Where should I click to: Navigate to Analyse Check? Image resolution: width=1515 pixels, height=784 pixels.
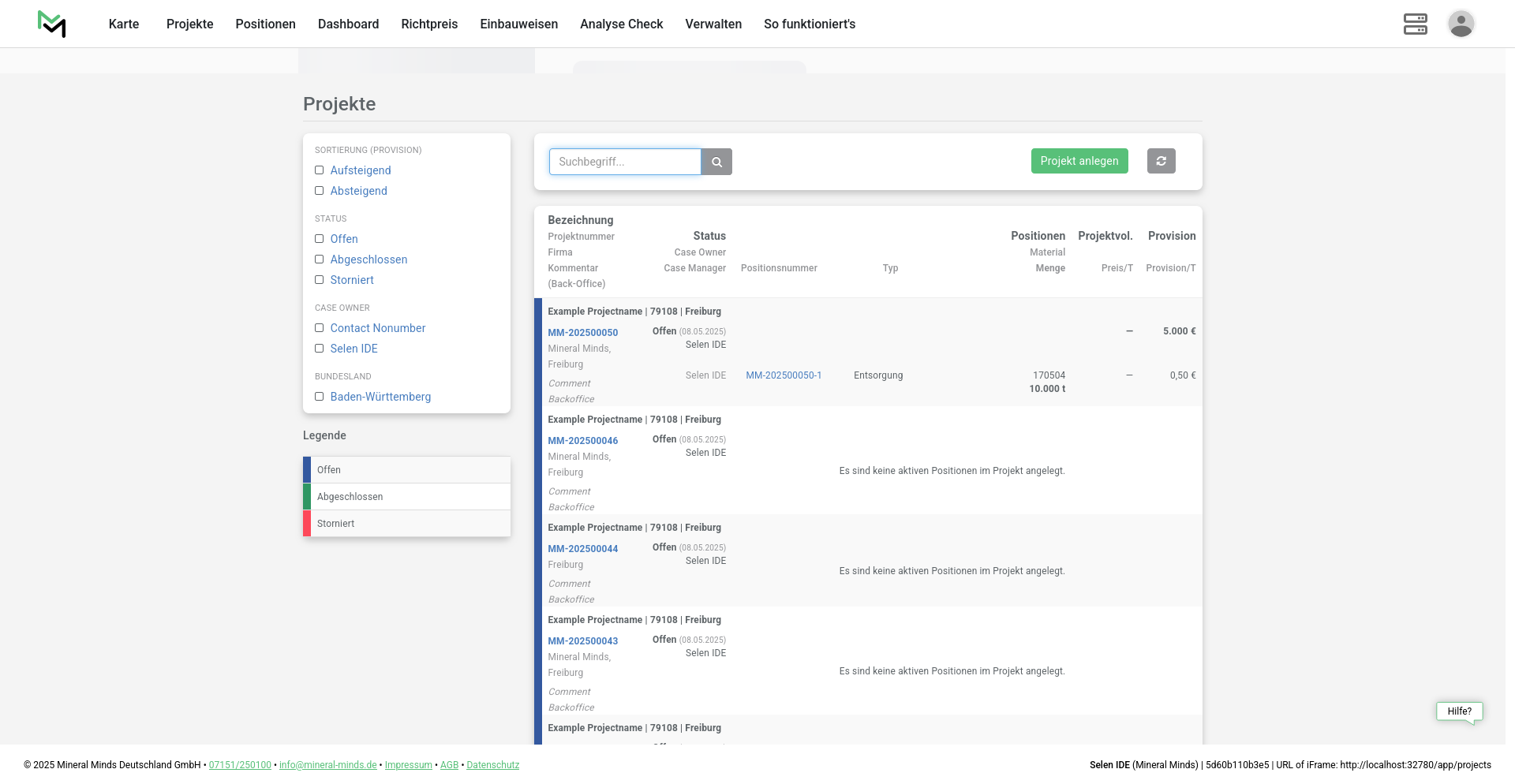tap(621, 24)
